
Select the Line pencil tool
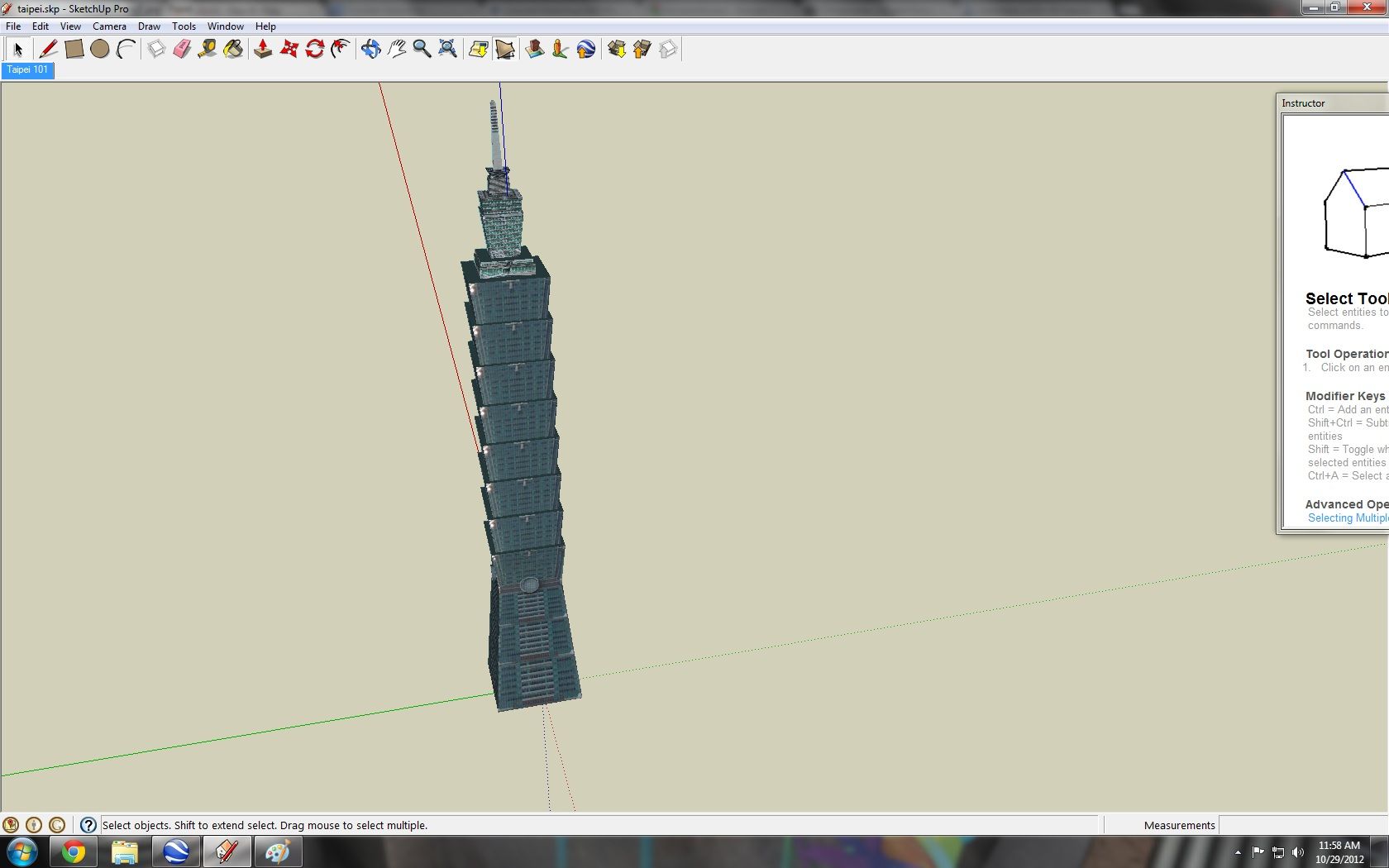48,50
